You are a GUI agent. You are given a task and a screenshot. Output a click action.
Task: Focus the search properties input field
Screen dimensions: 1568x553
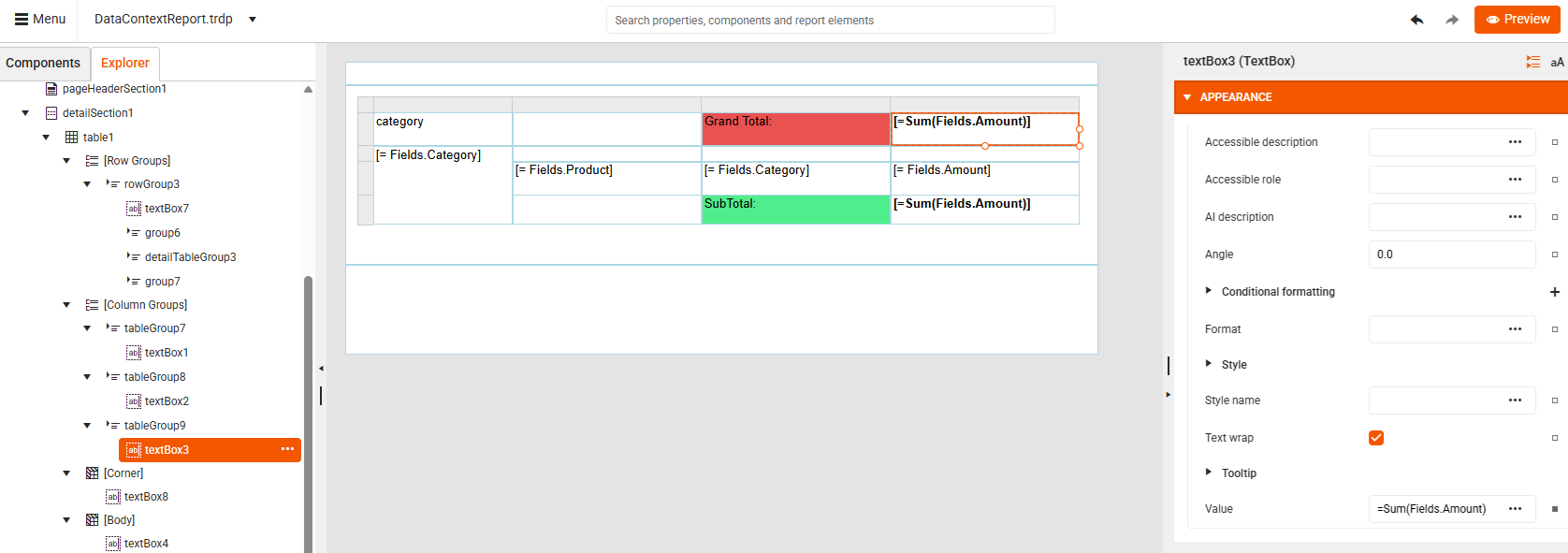click(x=831, y=20)
